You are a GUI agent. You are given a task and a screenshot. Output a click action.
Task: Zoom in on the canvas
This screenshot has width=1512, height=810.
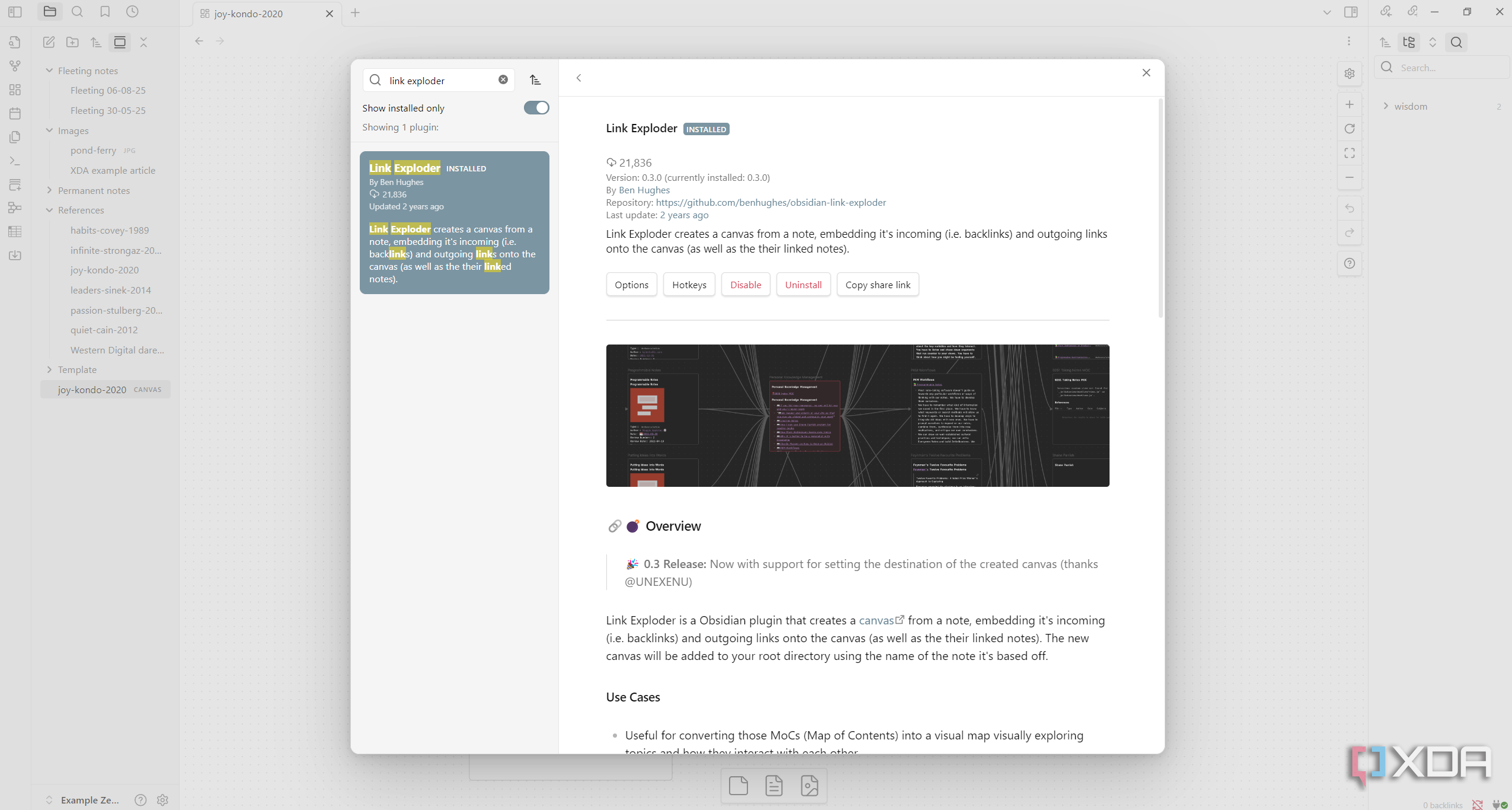1350,104
